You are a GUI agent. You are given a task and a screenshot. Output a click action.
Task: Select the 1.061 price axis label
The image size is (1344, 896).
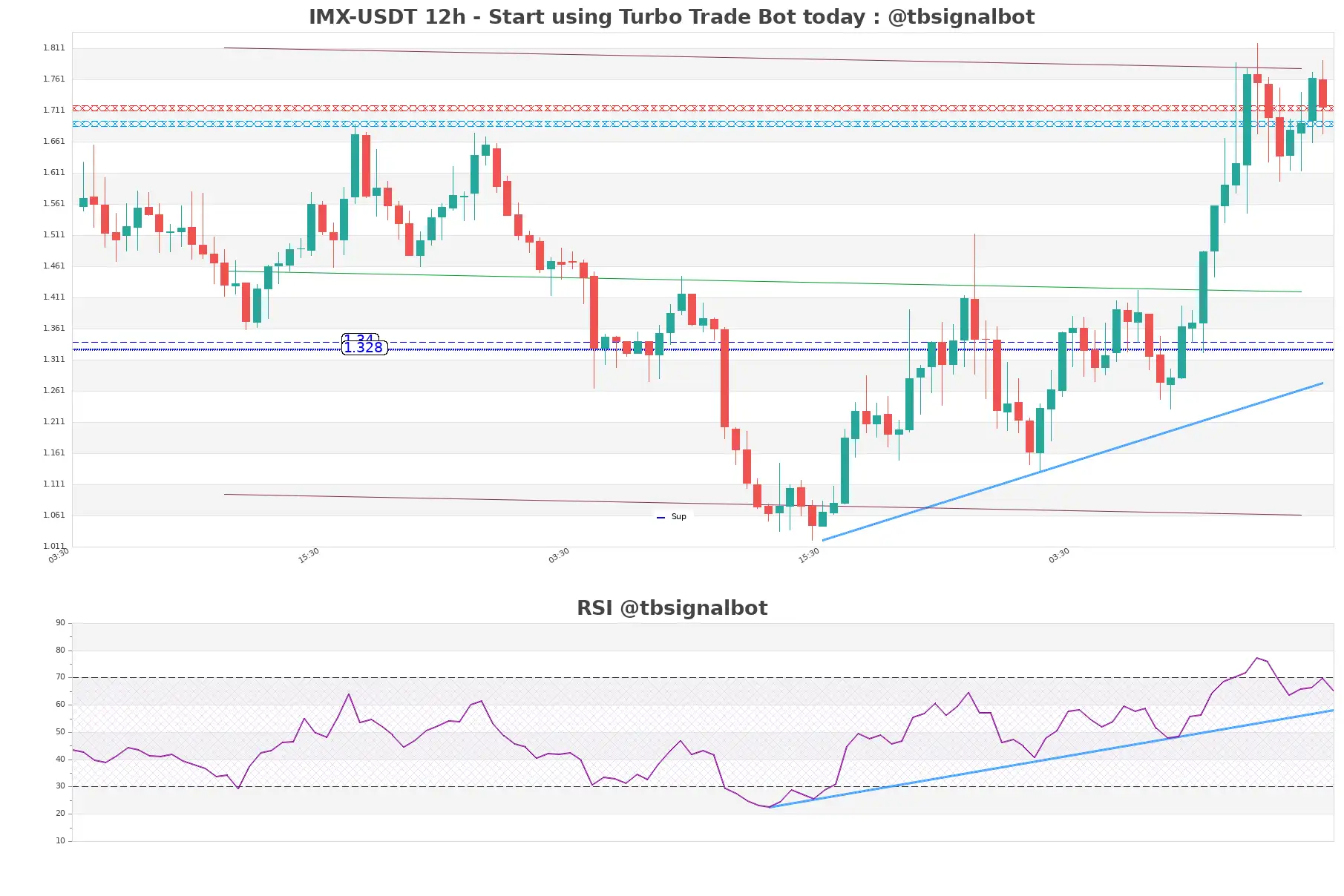point(53,515)
